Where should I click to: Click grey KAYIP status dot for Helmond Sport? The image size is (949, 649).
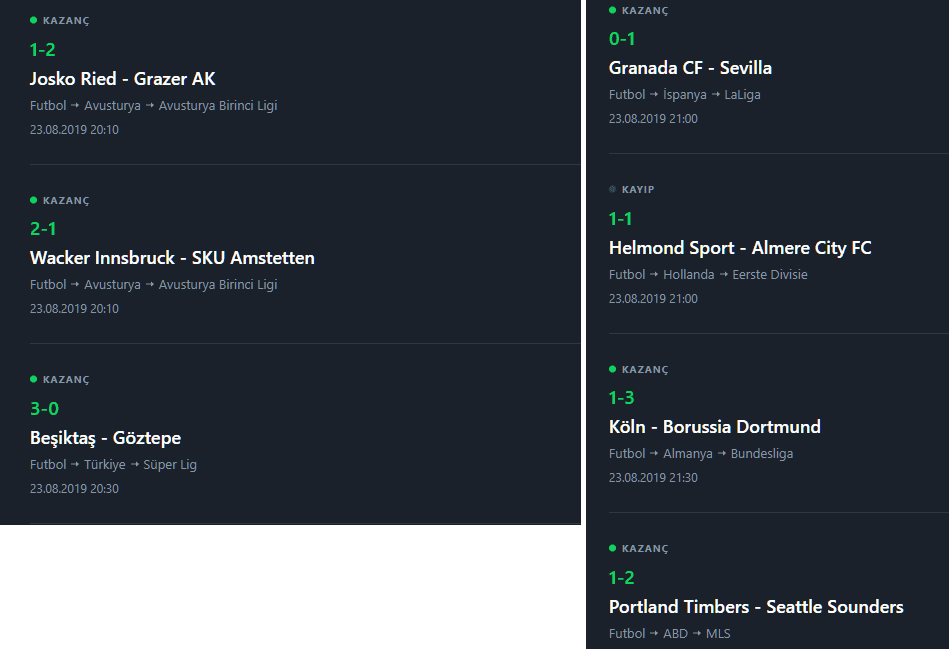[612, 189]
